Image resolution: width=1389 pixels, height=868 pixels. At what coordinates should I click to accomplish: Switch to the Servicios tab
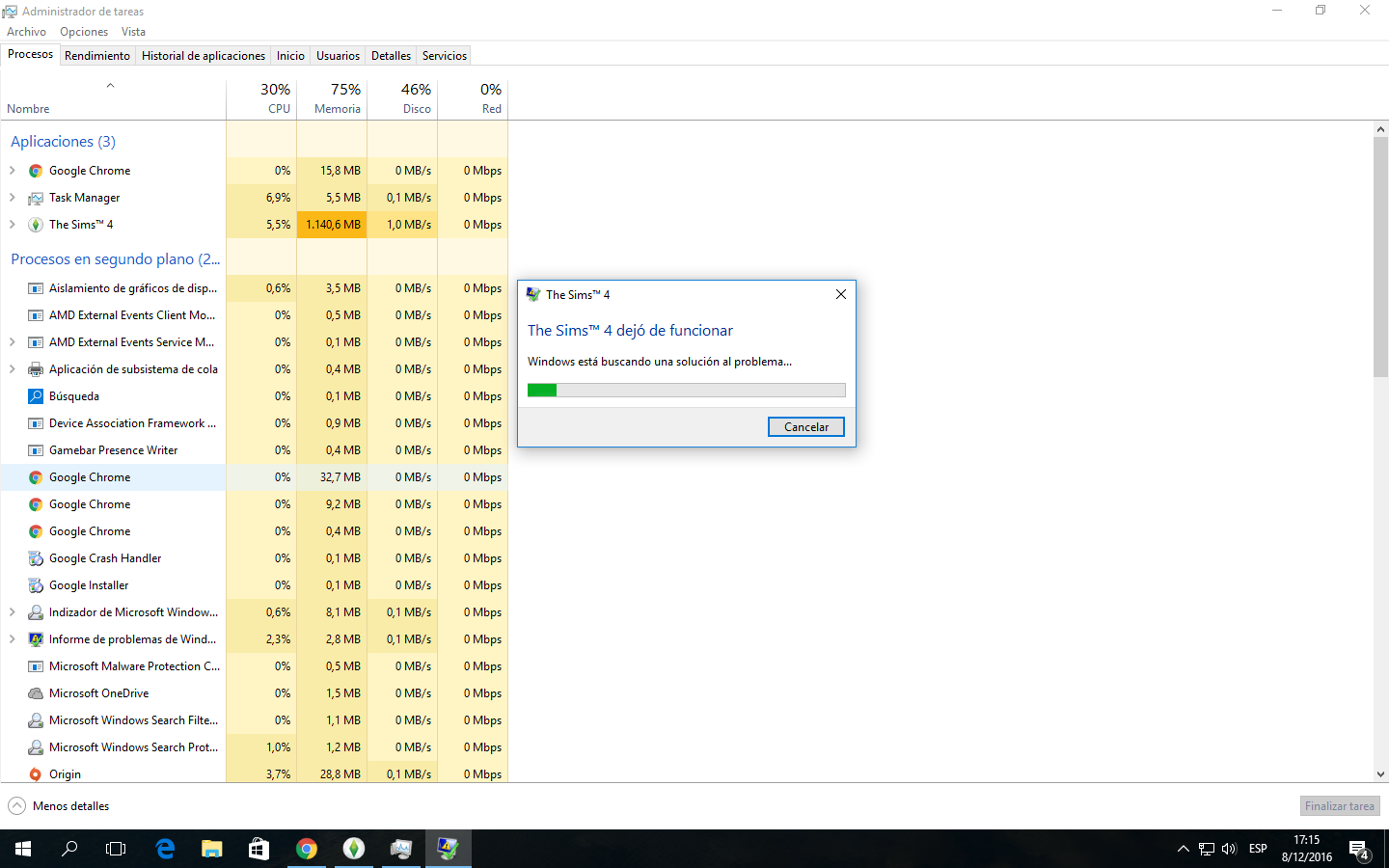tap(445, 56)
